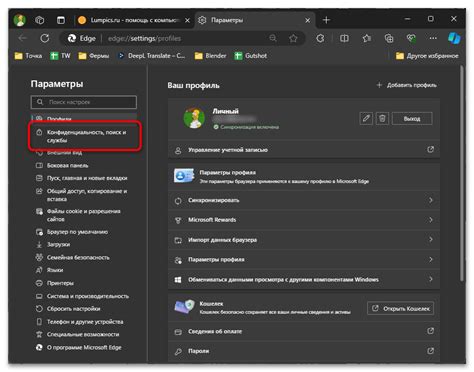Open the Точка favorites folder
Image resolution: width=474 pixels, height=372 pixels.
tap(28, 56)
